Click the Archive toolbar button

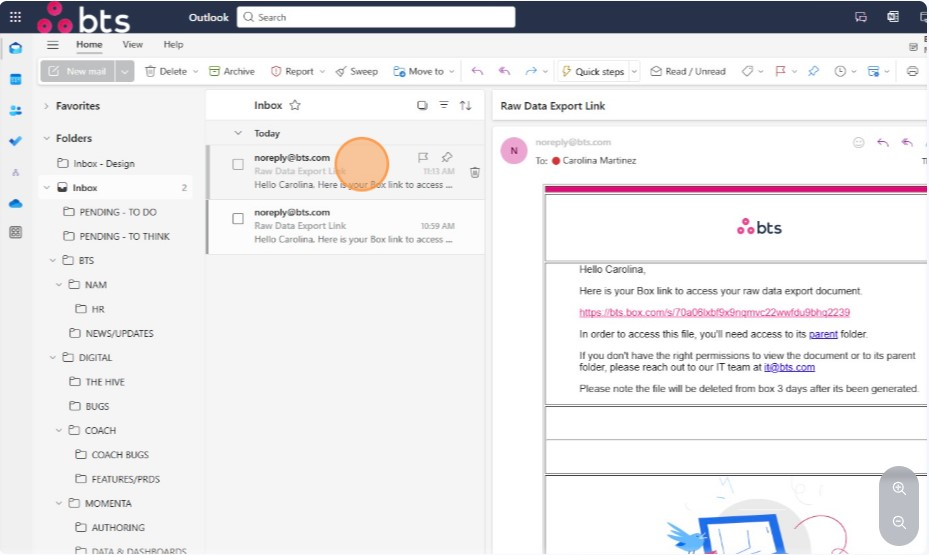tap(232, 71)
